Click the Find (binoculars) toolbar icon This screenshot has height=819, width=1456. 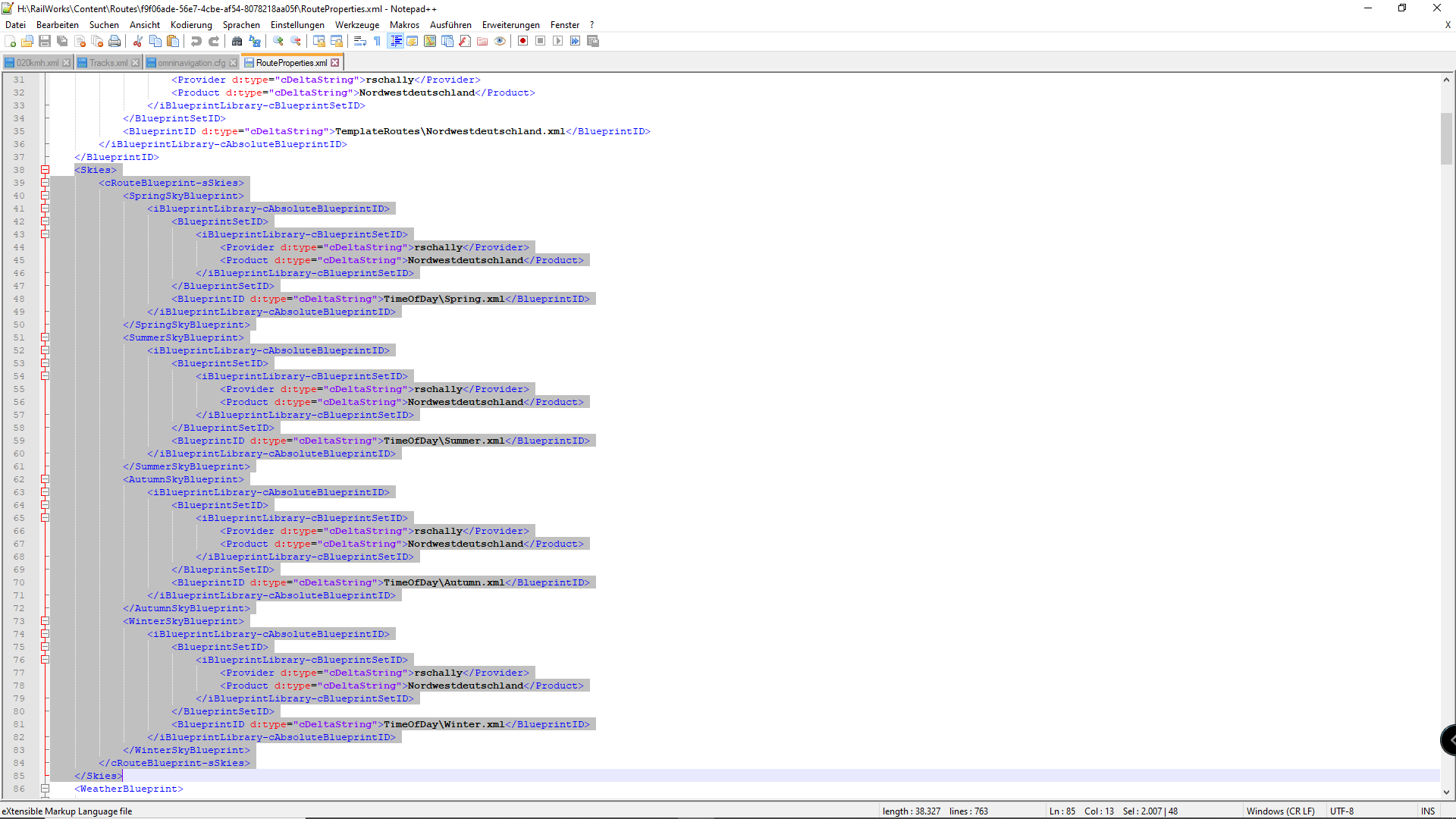pyautogui.click(x=237, y=41)
